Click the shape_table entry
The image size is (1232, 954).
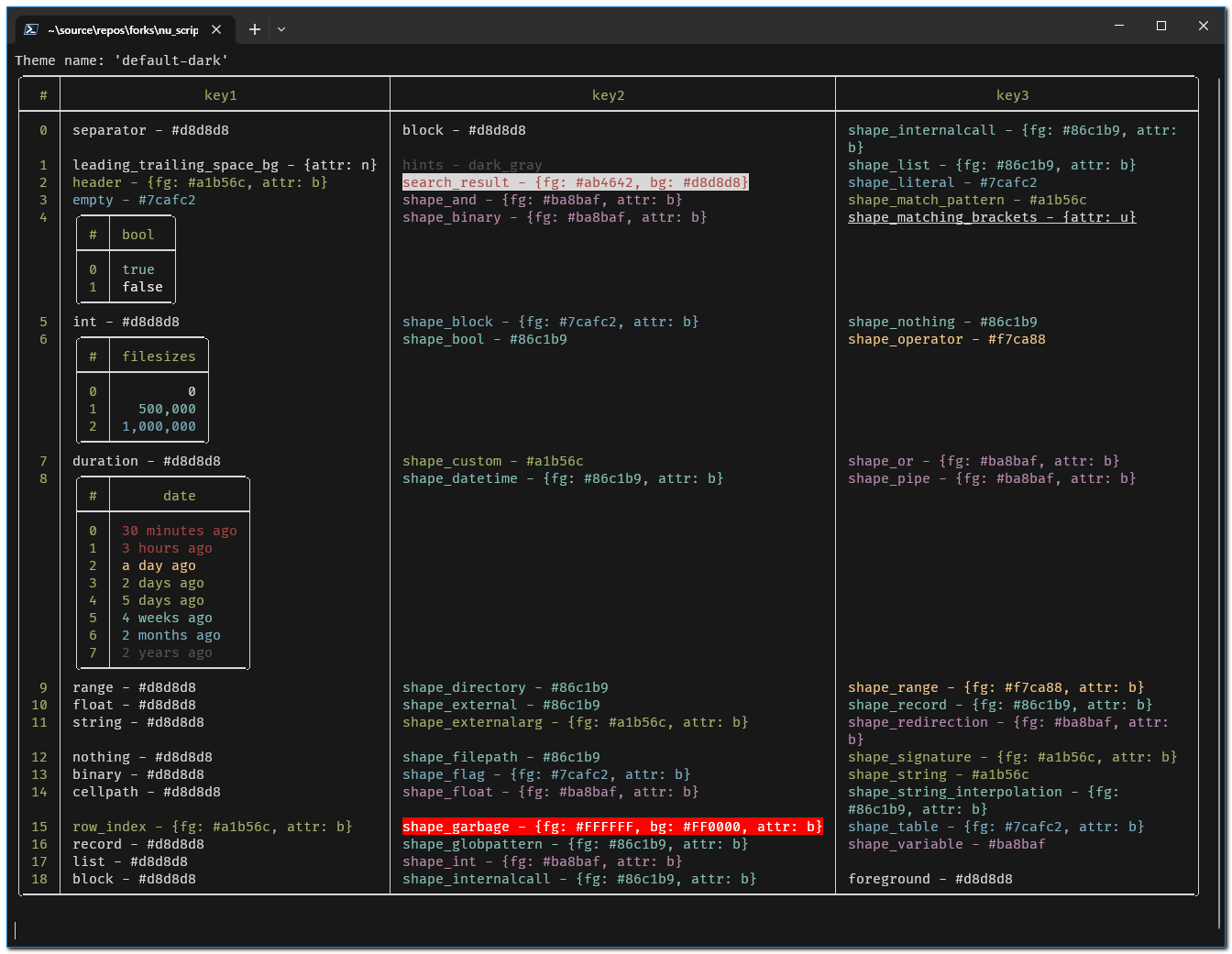click(996, 827)
